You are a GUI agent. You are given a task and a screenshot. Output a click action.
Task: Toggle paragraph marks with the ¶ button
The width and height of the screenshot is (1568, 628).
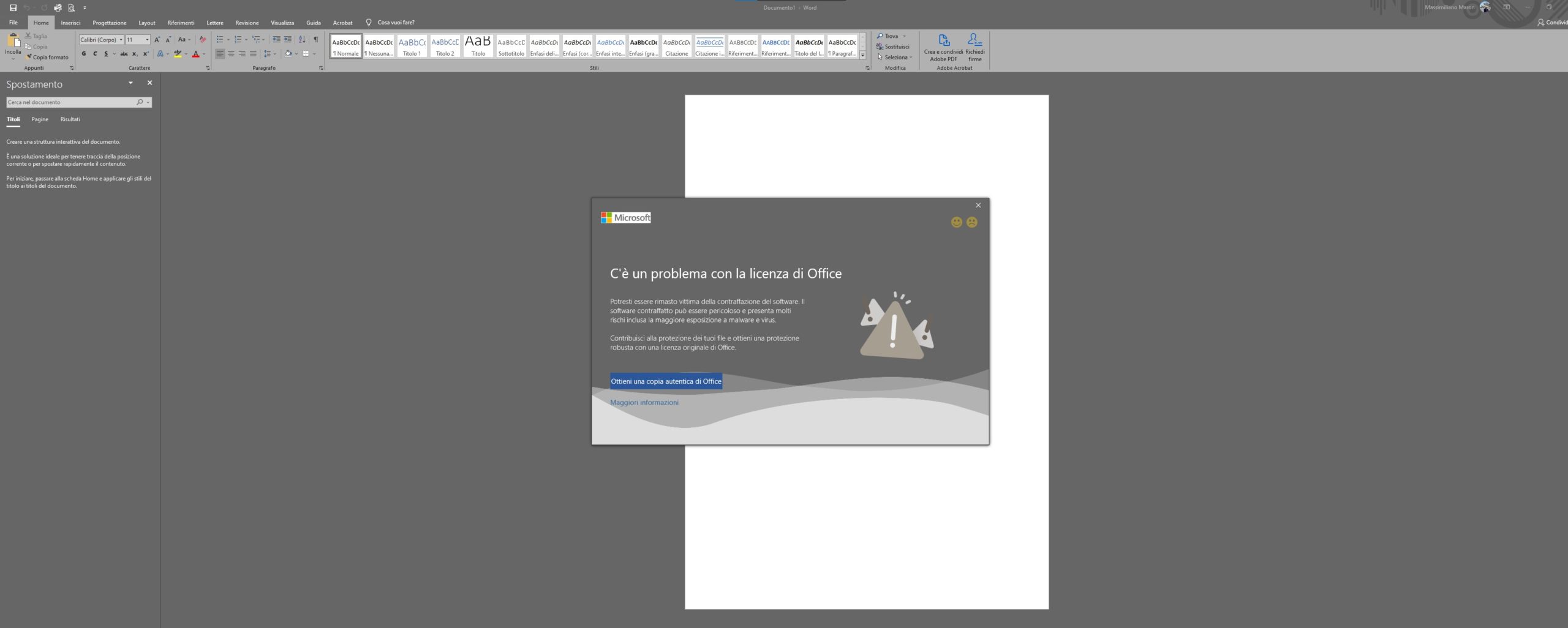pyautogui.click(x=316, y=39)
